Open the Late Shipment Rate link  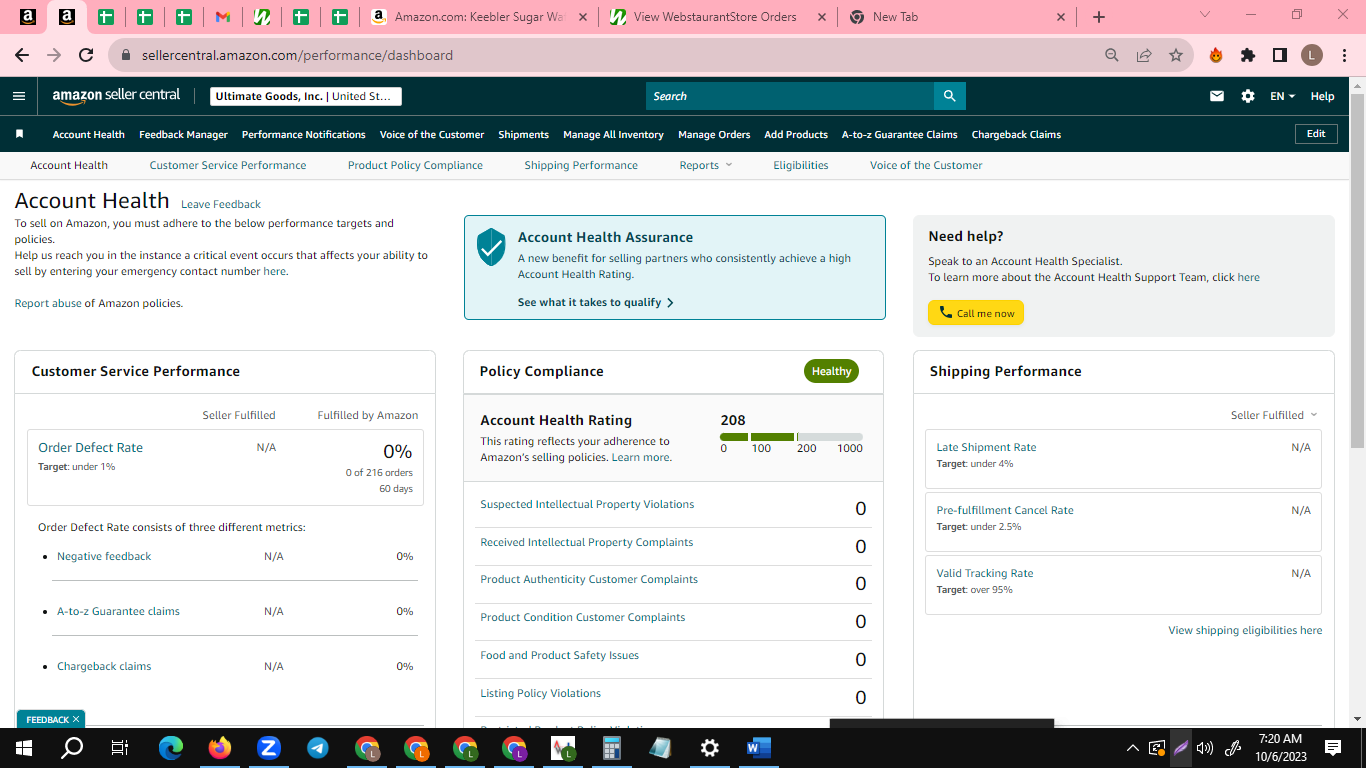tap(986, 447)
